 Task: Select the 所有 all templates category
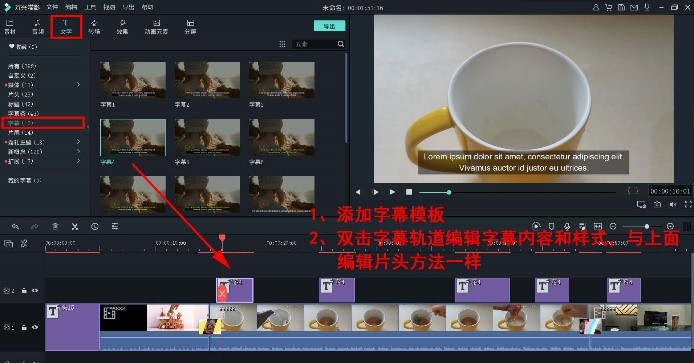22,66
